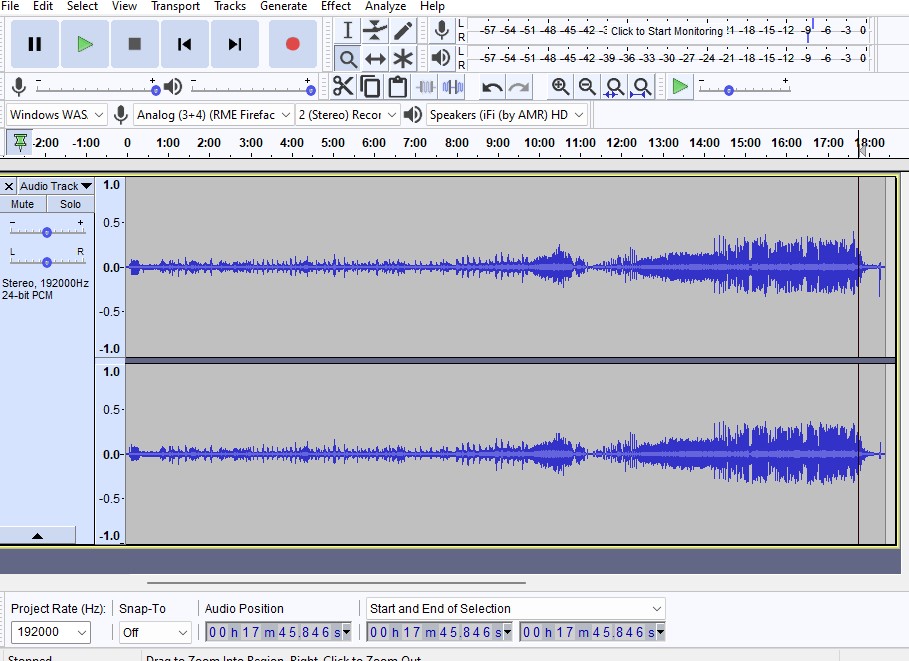The image size is (909, 661).
Task: Click the Audio Position time field
Action: pyautogui.click(x=278, y=632)
